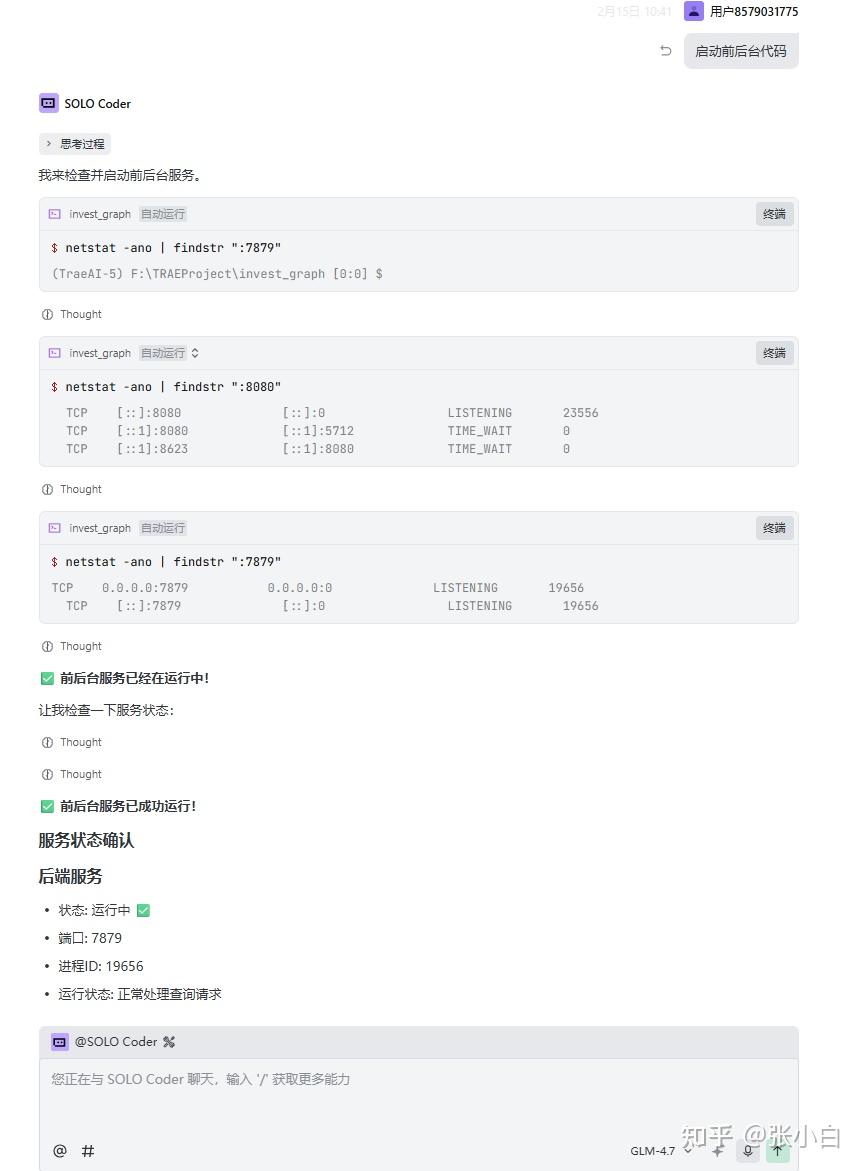864x1171 pixels.
Task: Click the @ mention icon in chat input
Action: tap(60, 1151)
